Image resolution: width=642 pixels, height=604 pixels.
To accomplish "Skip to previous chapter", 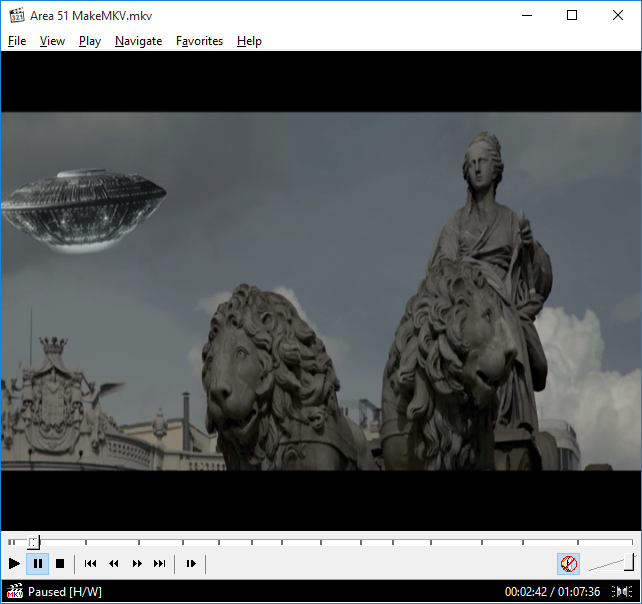I will point(90,563).
